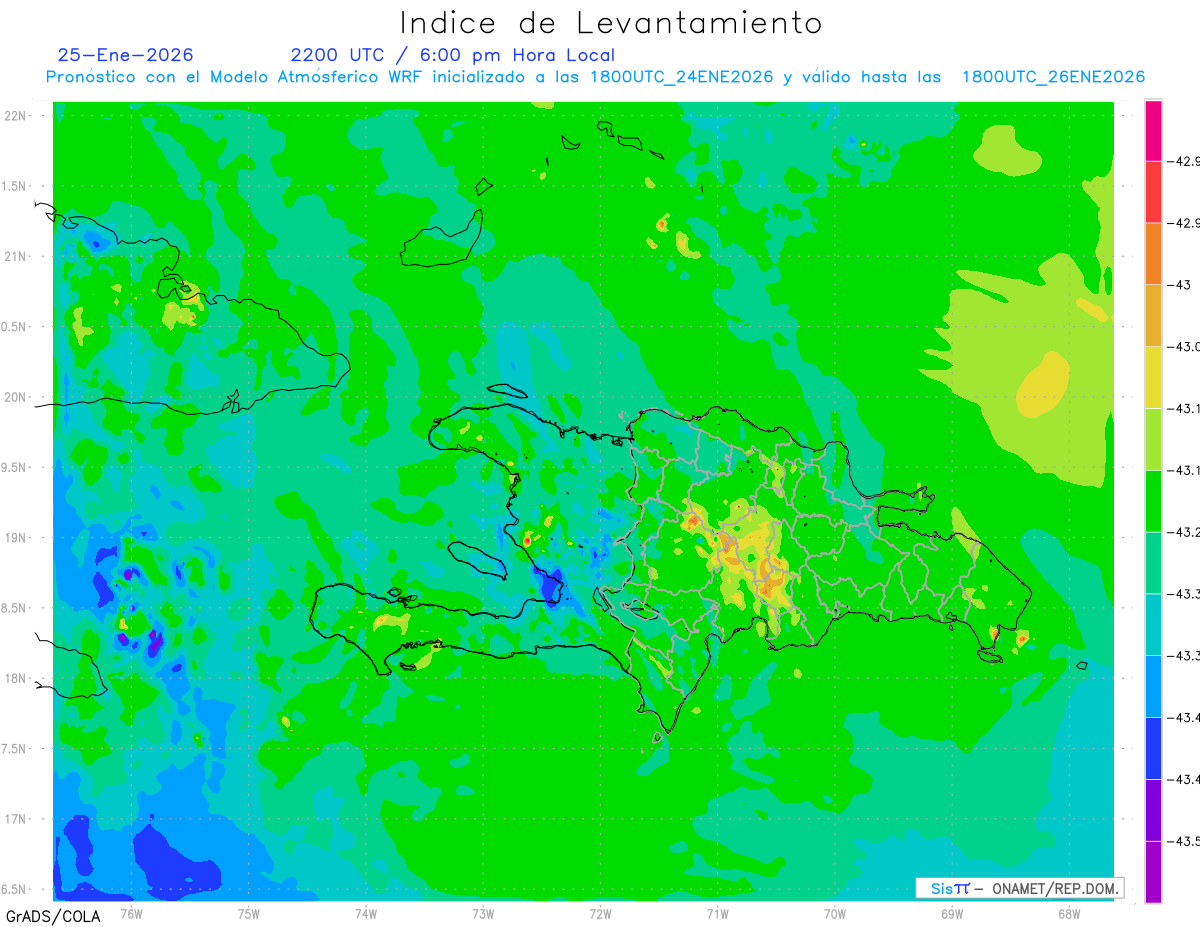Pick the royal blue color bar swatch

pos(1153,750)
